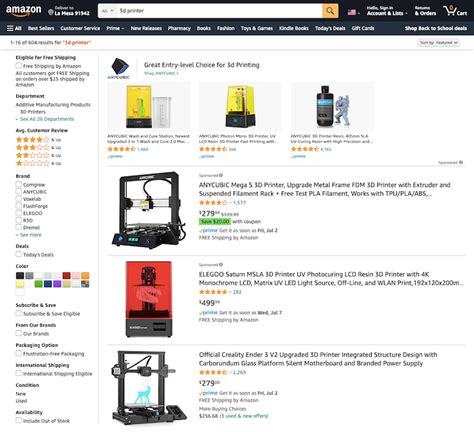Viewport: 474px width, 432px height.
Task: Check the Free Shipping by Amazon box
Action: (19, 66)
